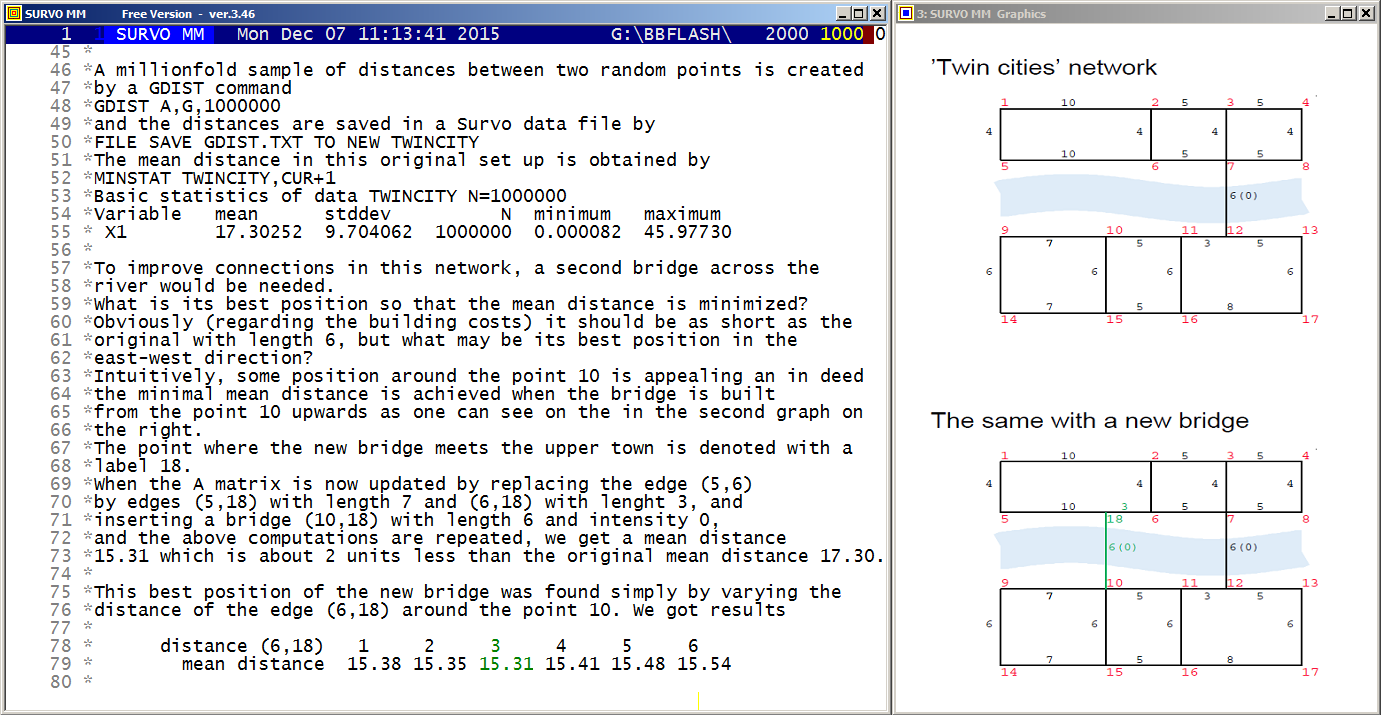Click the green 15.31 mean distance value
This screenshot has width=1381, height=715.
(x=504, y=664)
